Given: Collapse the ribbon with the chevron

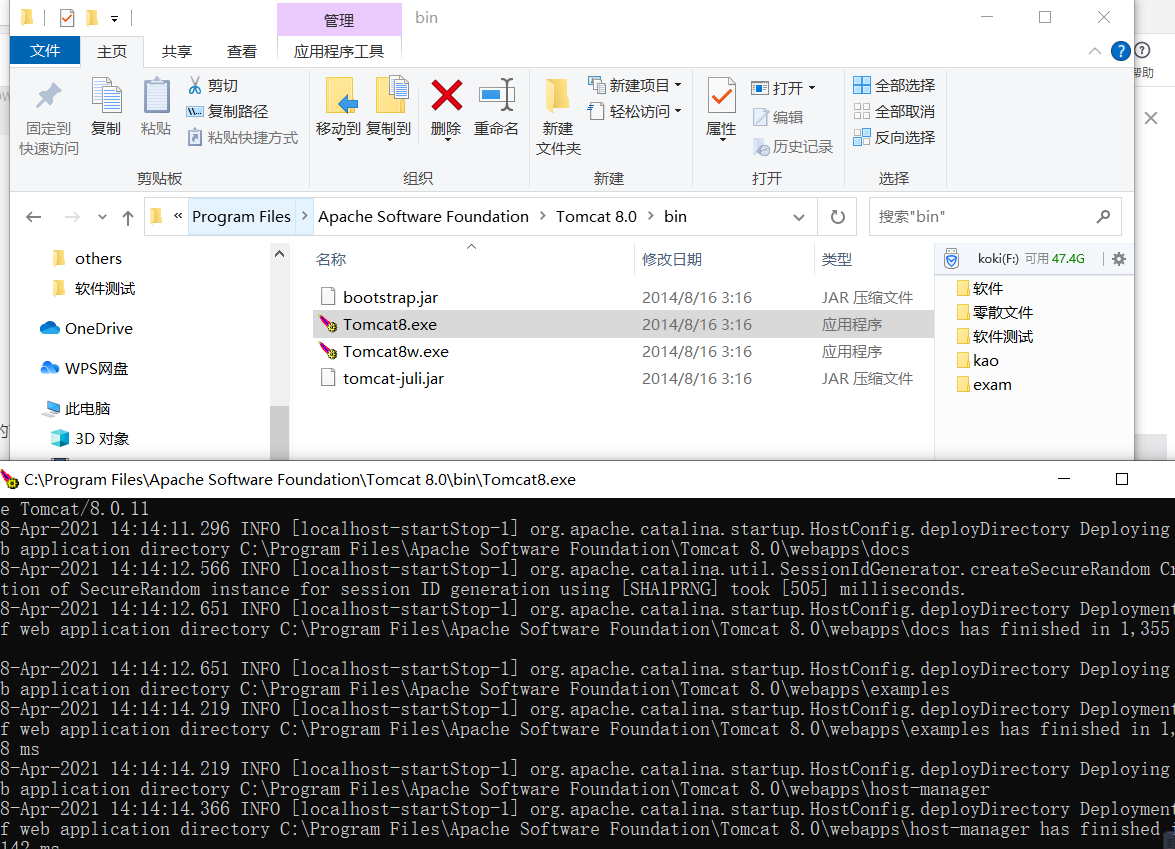Looking at the screenshot, I should coord(1095,51).
